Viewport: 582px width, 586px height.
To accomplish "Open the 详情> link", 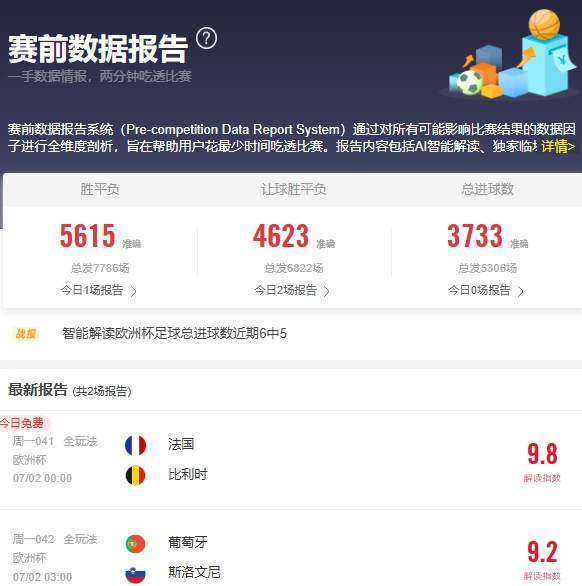I will [x=558, y=146].
